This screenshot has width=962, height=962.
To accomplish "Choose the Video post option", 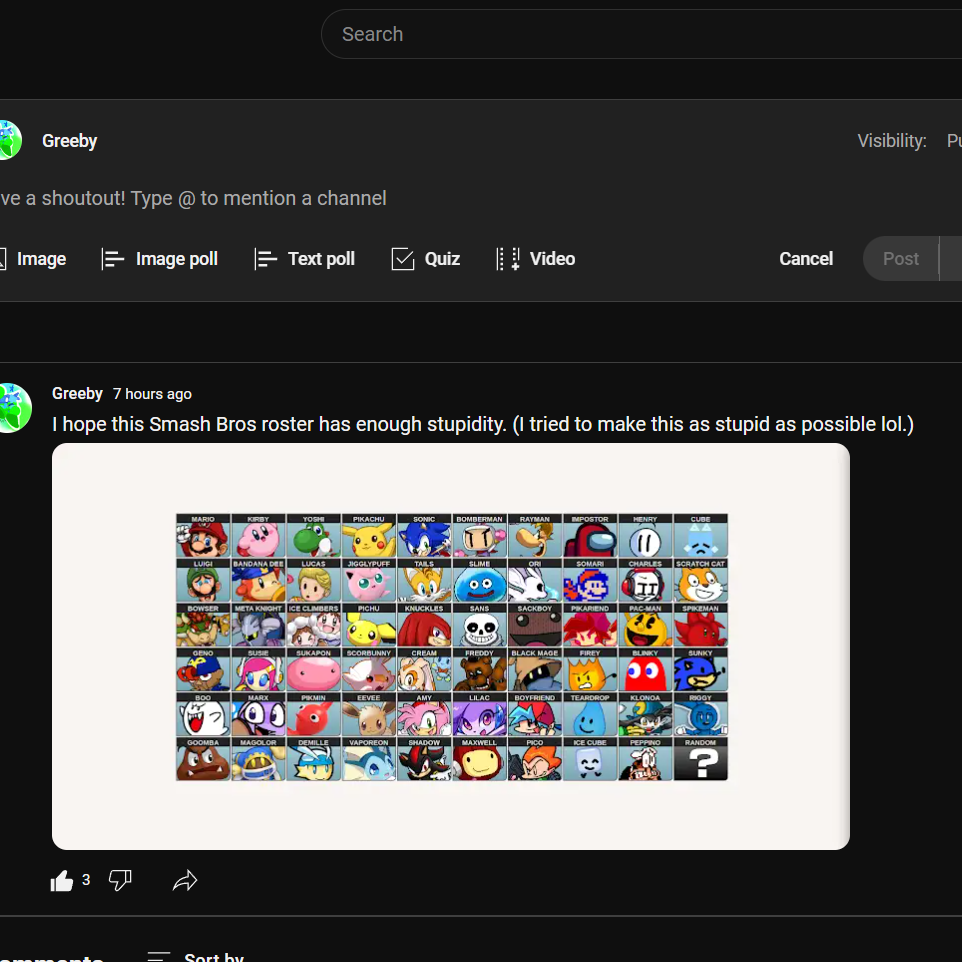I will pos(536,259).
